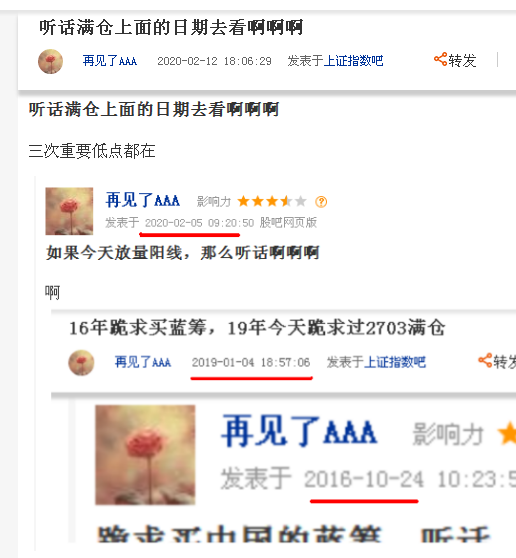Open 上证指数吧 link in 2019-01-04 post
Screen dimensions: 516x558
[x=395, y=362]
